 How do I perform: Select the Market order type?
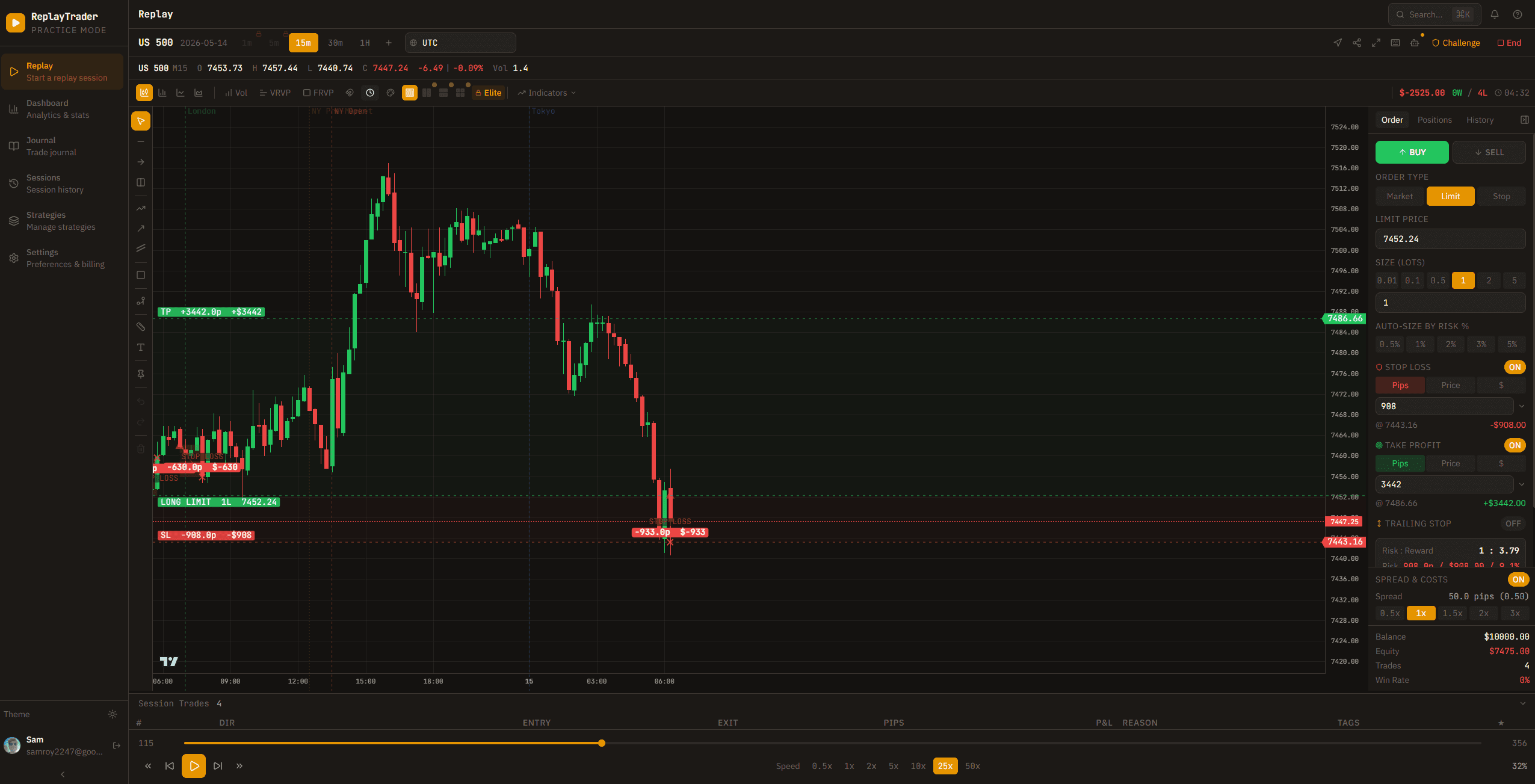point(1400,196)
